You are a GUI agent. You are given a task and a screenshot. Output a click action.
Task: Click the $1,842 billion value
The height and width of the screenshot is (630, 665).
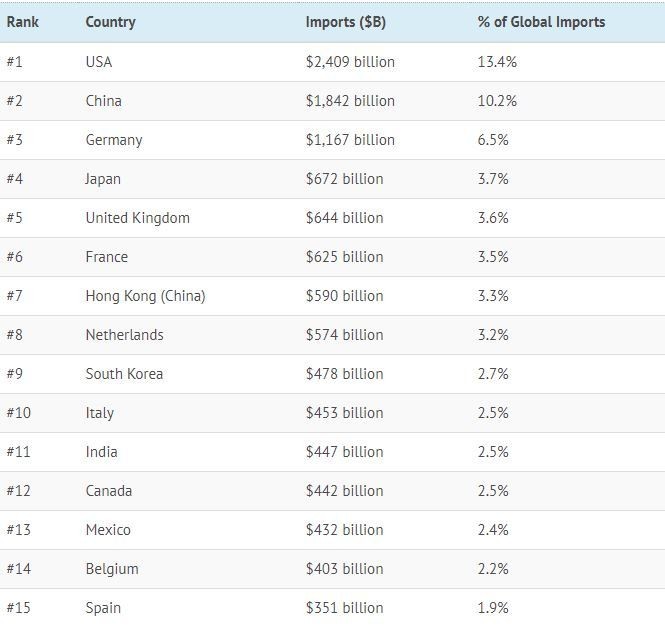point(350,101)
